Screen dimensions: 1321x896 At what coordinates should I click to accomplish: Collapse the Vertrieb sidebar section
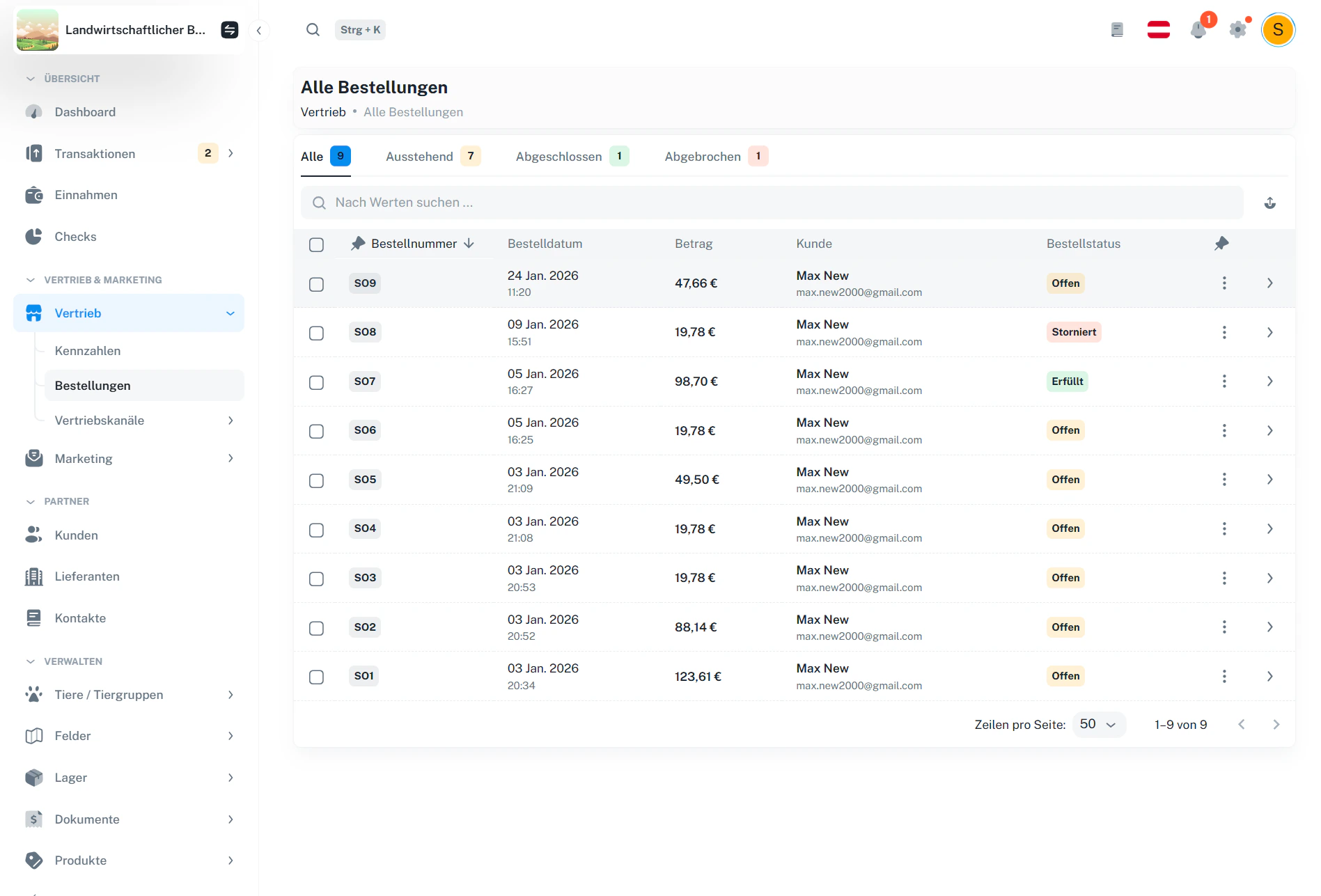[x=230, y=313]
